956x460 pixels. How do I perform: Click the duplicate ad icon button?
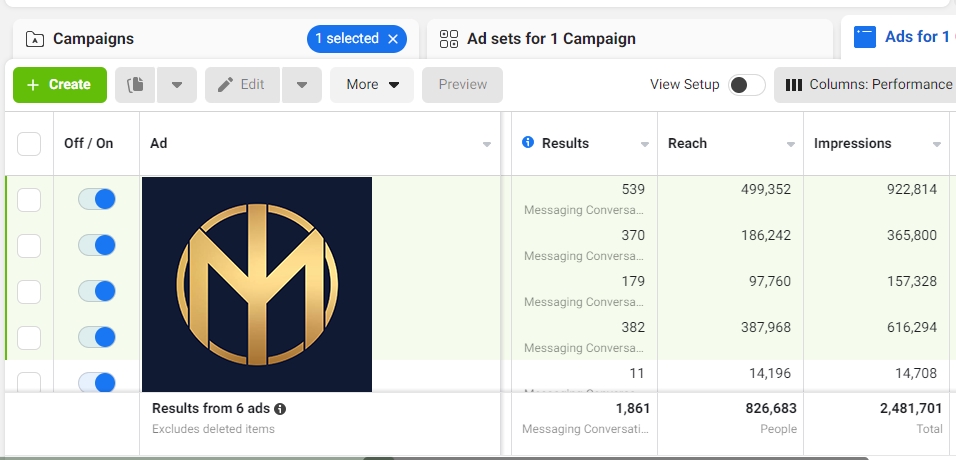click(x=135, y=85)
